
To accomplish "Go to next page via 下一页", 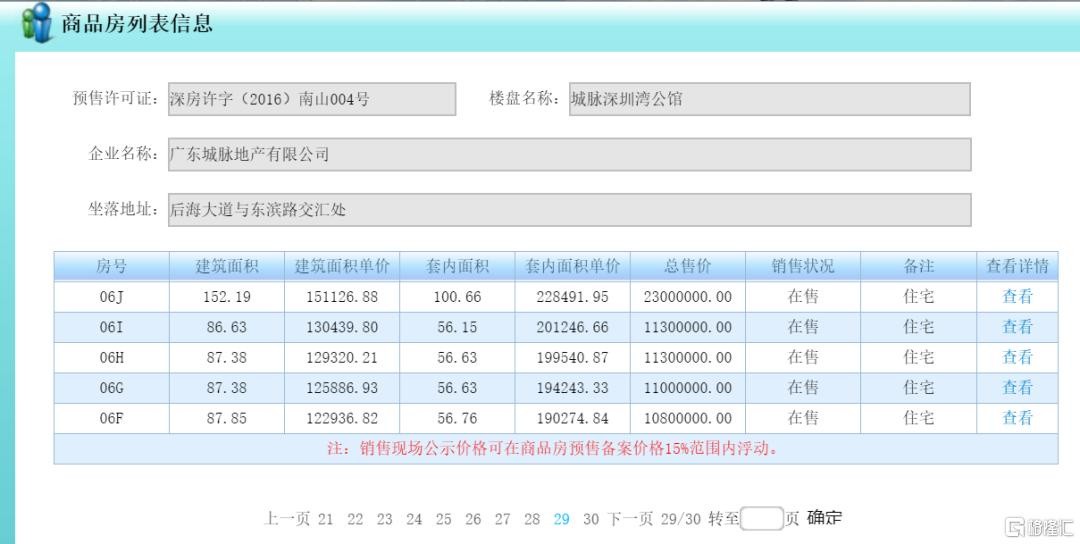I will (x=630, y=519).
